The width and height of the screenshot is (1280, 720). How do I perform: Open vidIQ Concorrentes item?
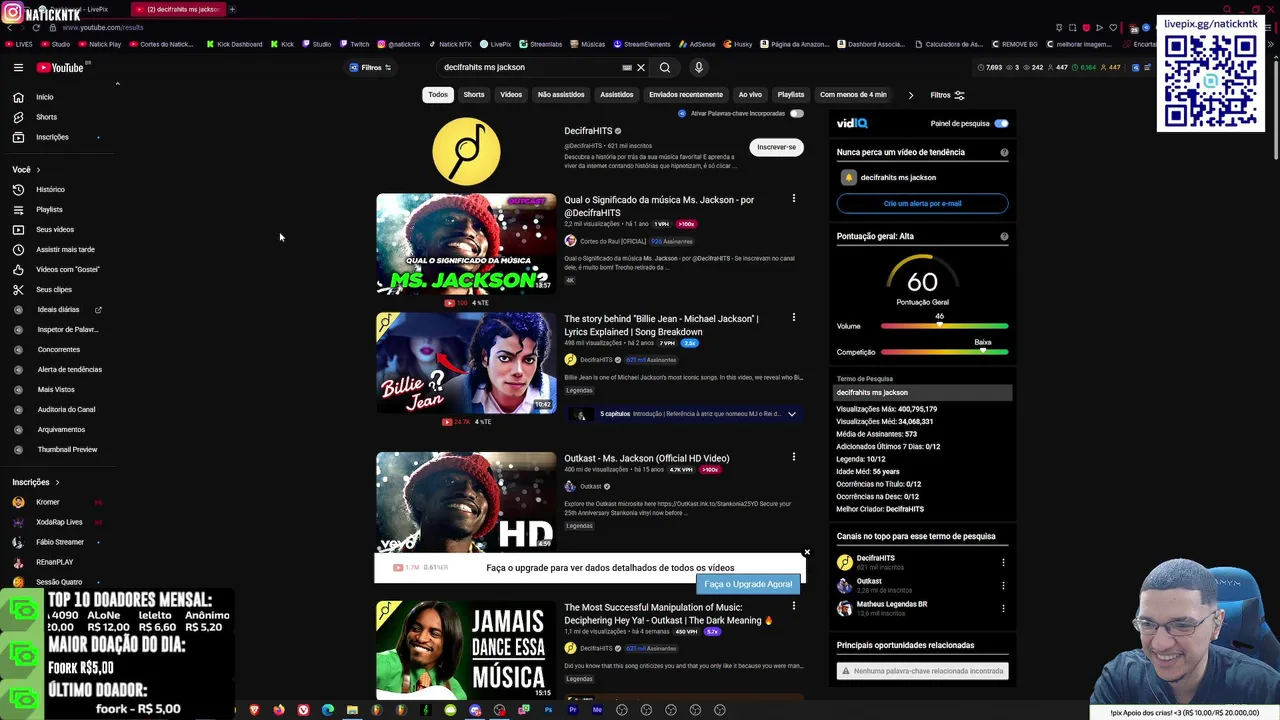click(58, 349)
